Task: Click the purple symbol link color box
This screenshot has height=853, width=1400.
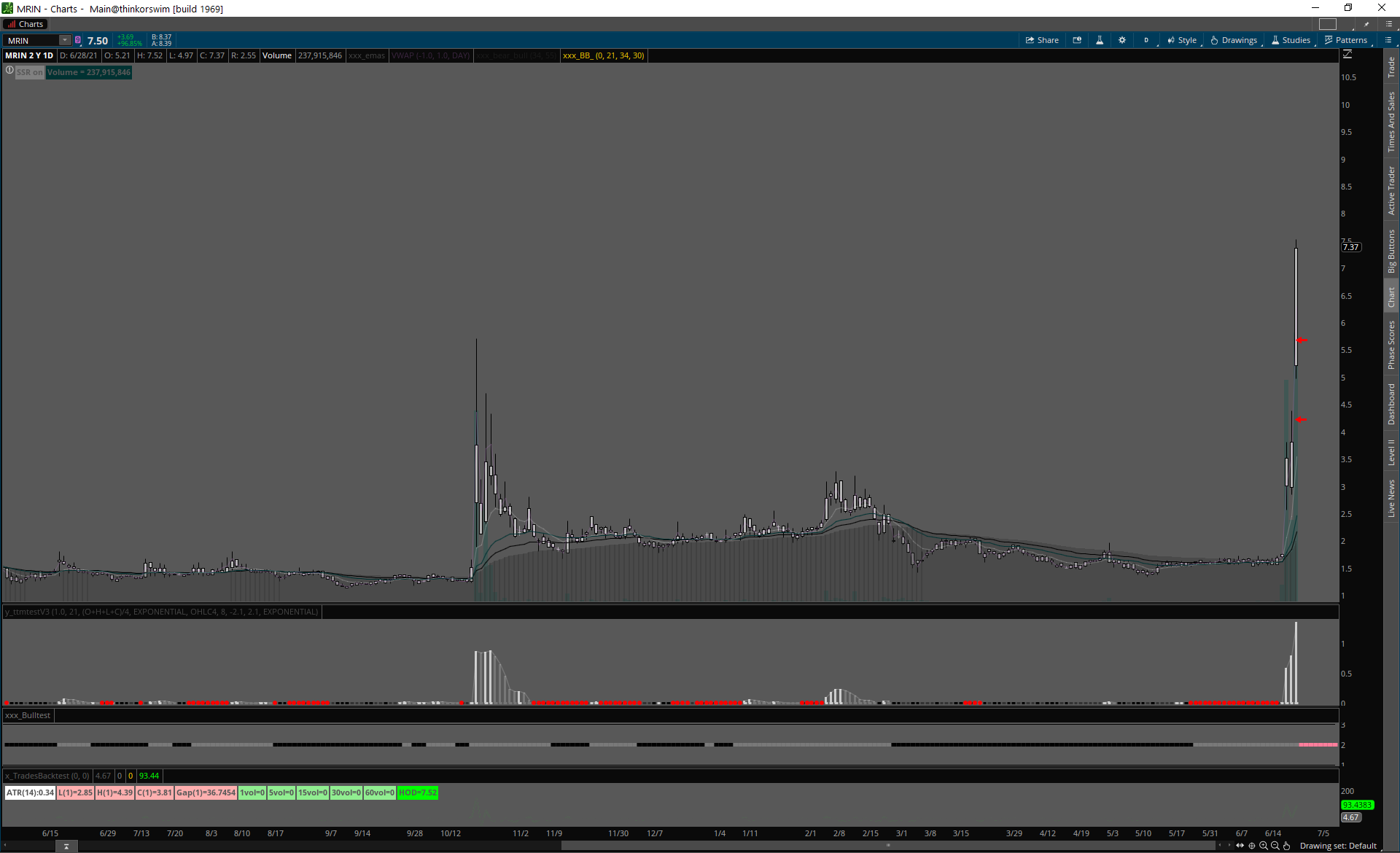Action: (x=78, y=40)
